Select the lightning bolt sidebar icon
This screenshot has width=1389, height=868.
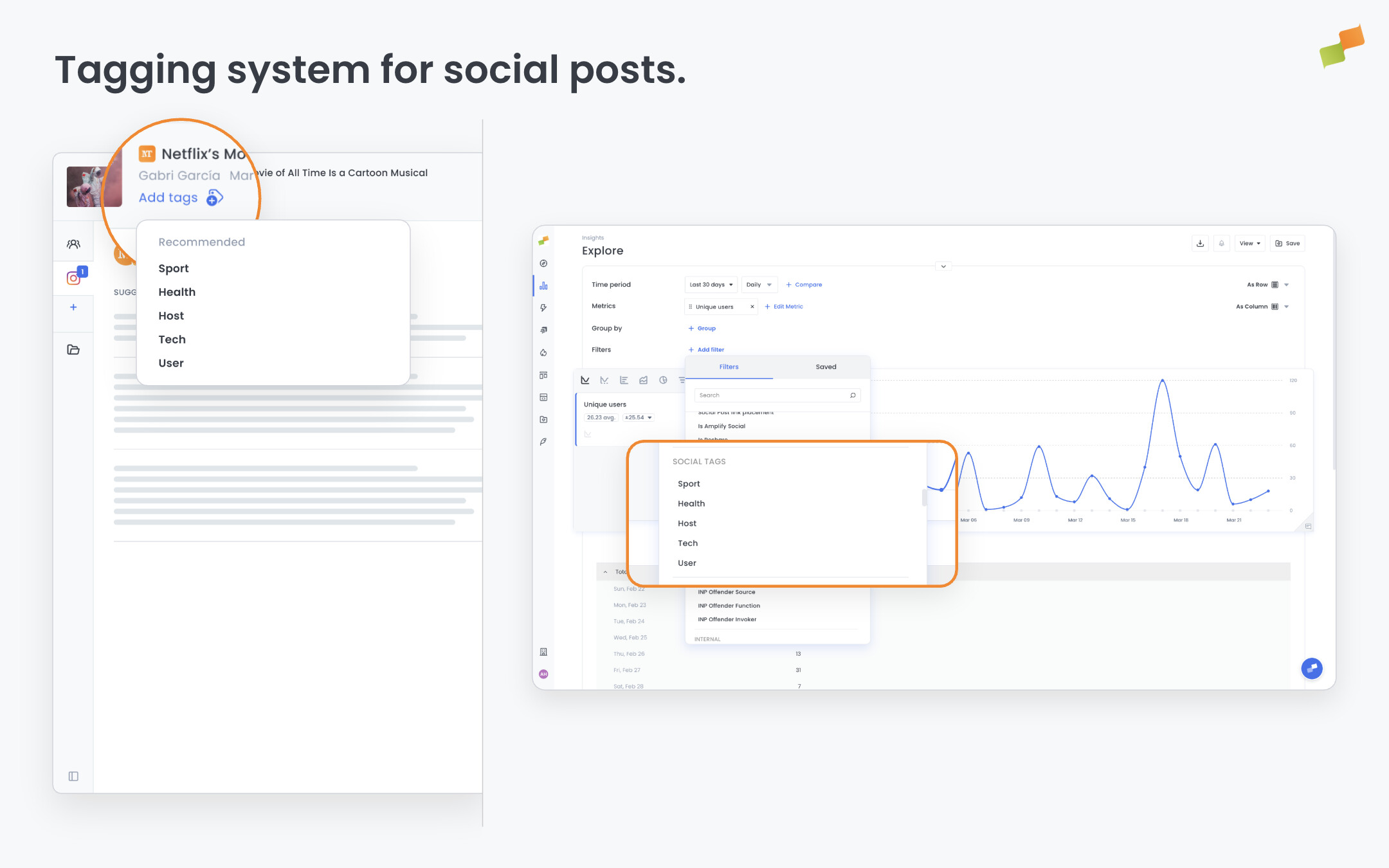pyautogui.click(x=543, y=308)
